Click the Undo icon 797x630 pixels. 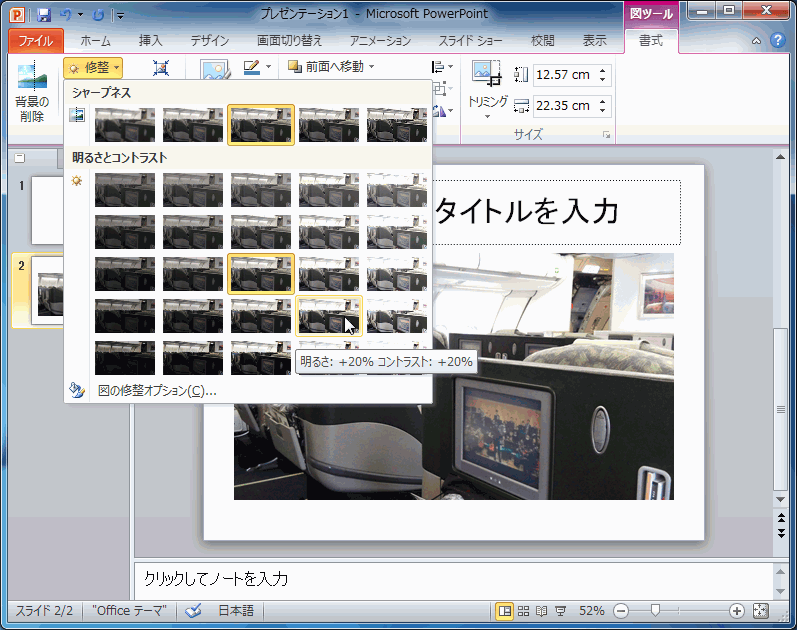pyautogui.click(x=66, y=15)
